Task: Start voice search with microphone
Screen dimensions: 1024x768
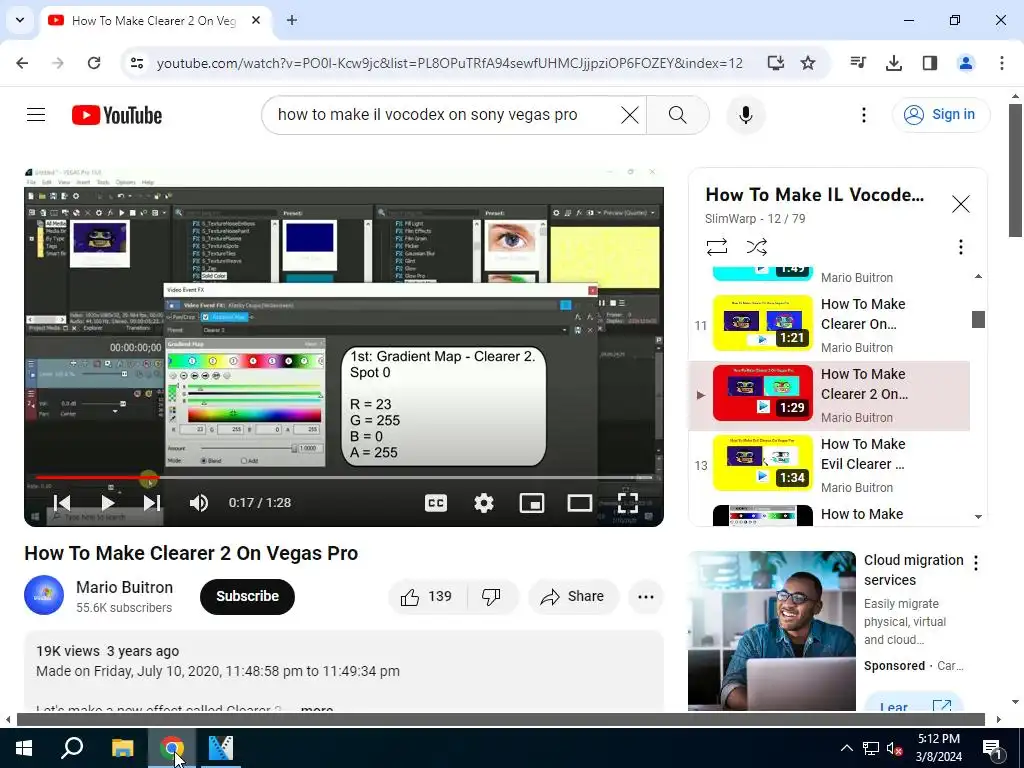Action: (745, 115)
